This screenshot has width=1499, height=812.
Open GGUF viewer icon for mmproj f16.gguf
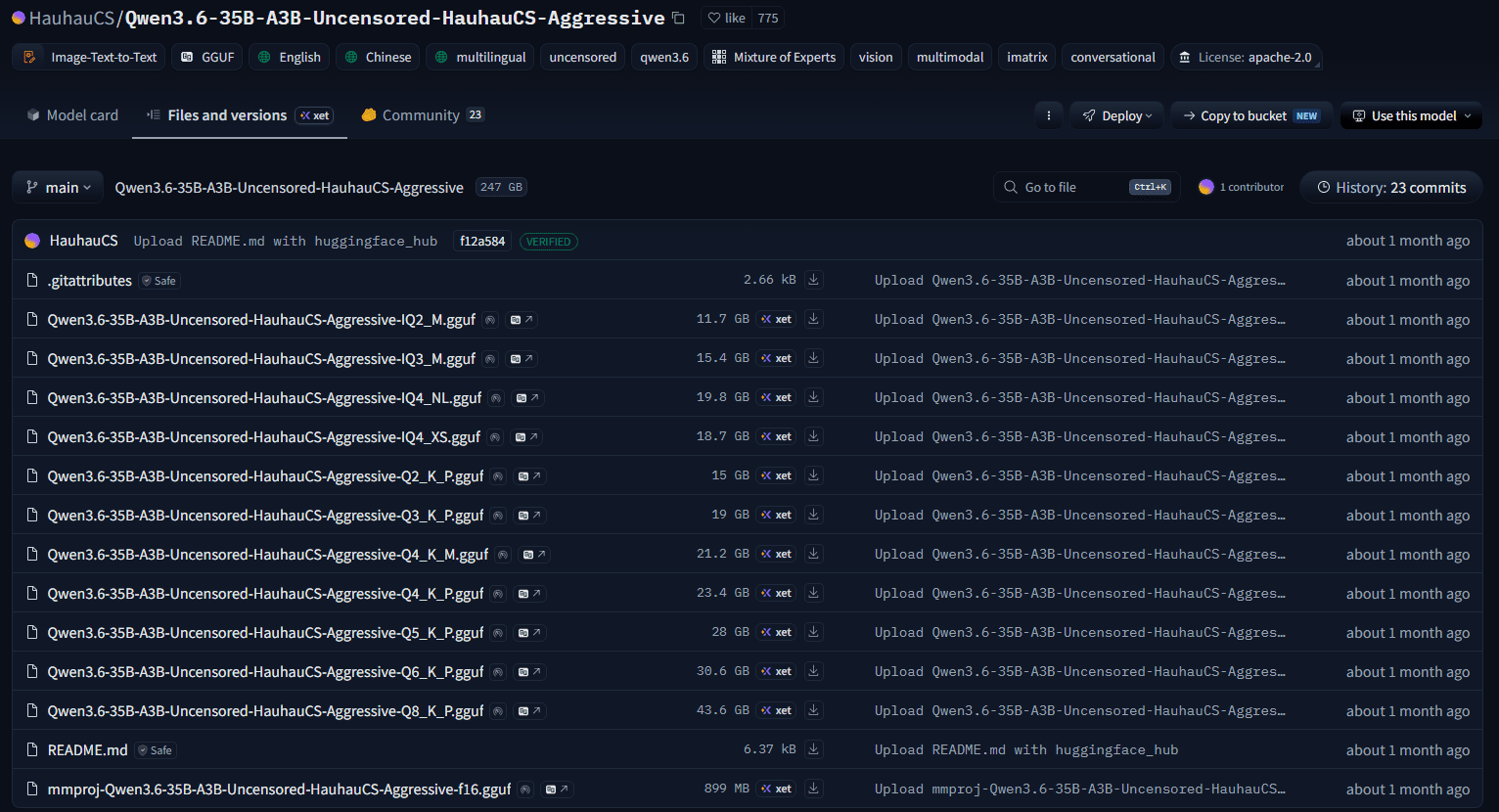coord(557,789)
